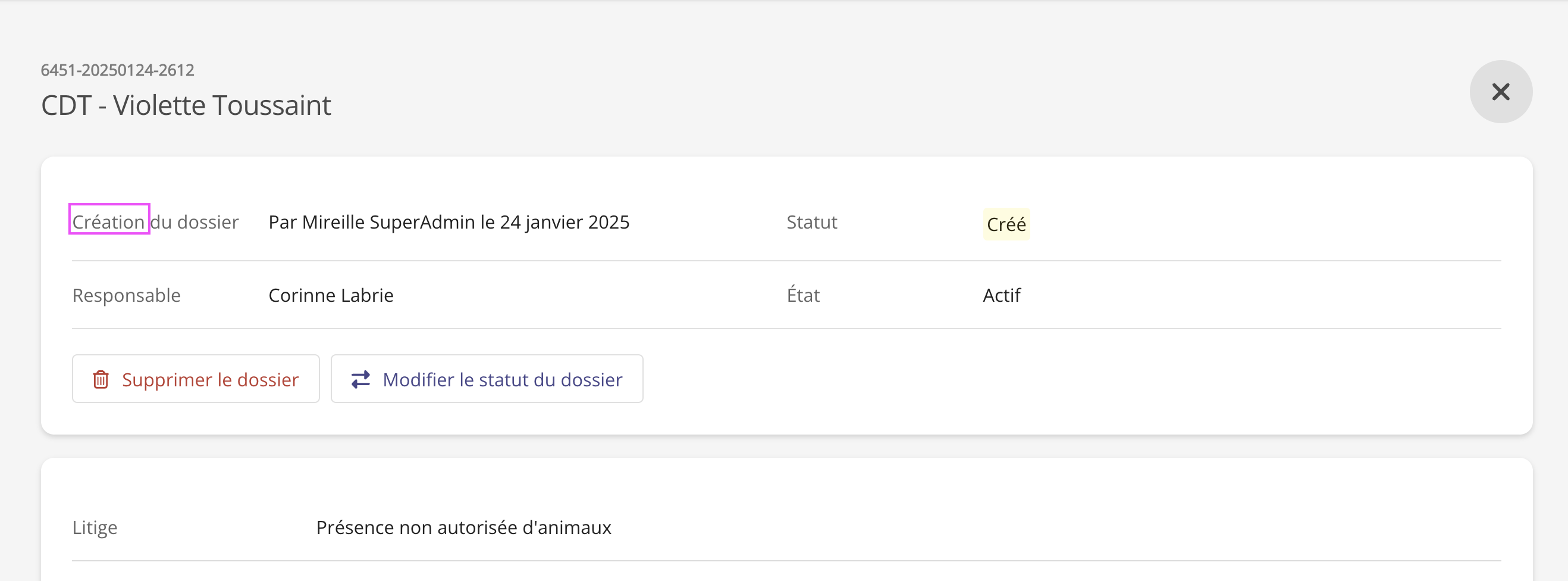Click the 'État' field label
This screenshot has height=581, width=1568.
(x=802, y=295)
